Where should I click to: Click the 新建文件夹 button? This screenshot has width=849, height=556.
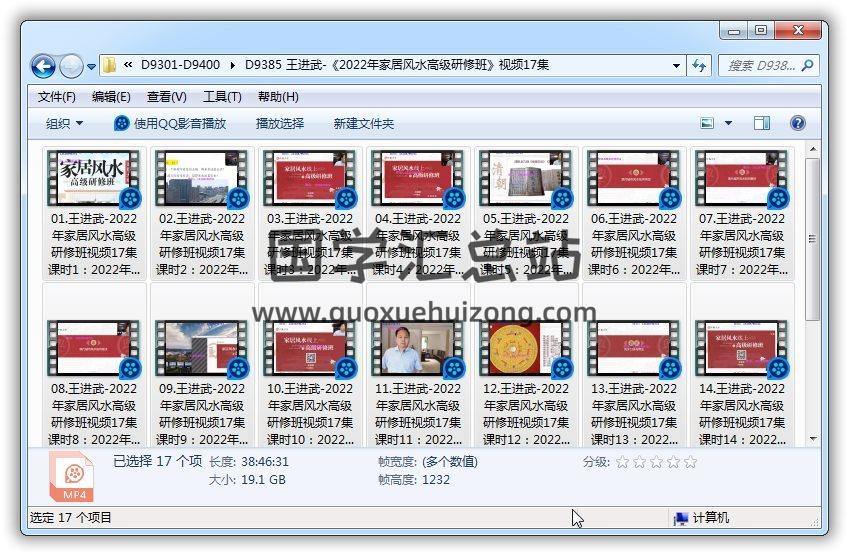pos(364,123)
